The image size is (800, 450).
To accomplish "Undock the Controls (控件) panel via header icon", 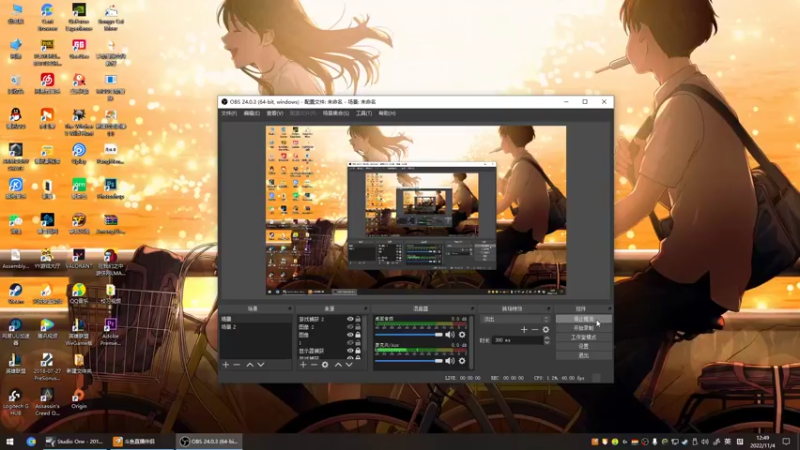I will click(x=609, y=309).
